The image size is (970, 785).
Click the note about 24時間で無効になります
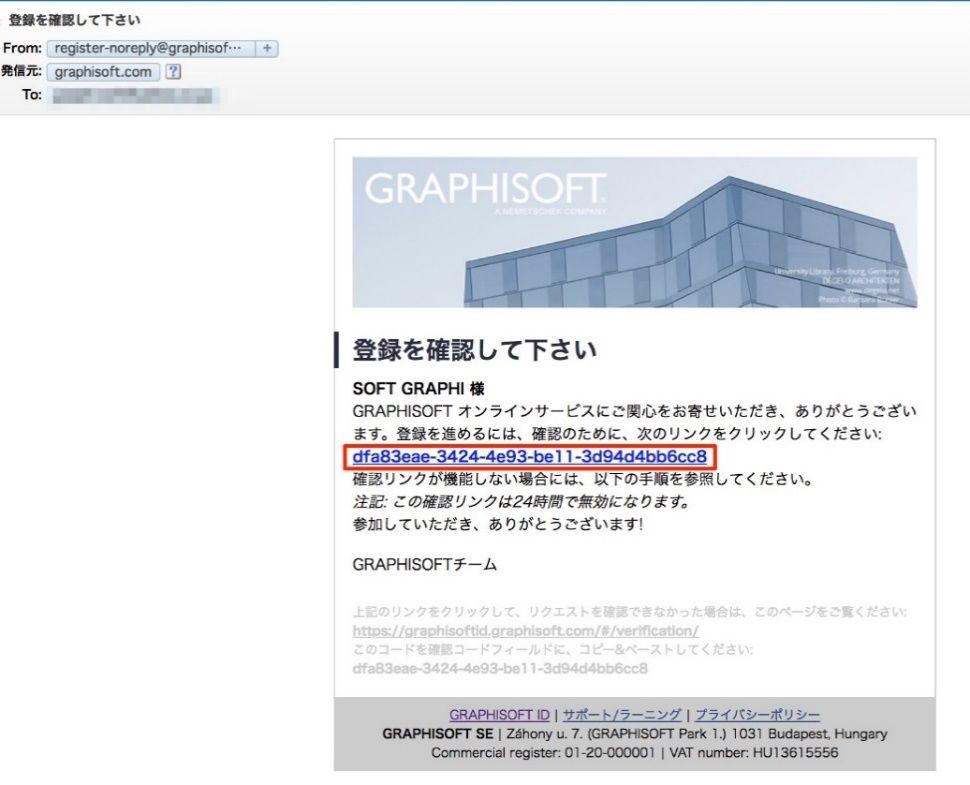[x=521, y=501]
